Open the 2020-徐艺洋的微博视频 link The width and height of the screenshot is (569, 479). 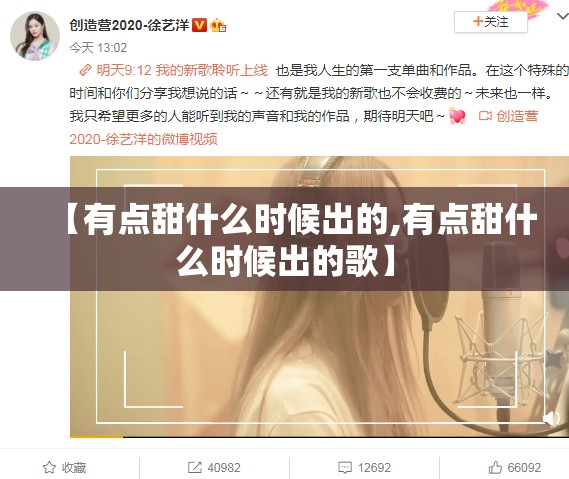pos(143,139)
